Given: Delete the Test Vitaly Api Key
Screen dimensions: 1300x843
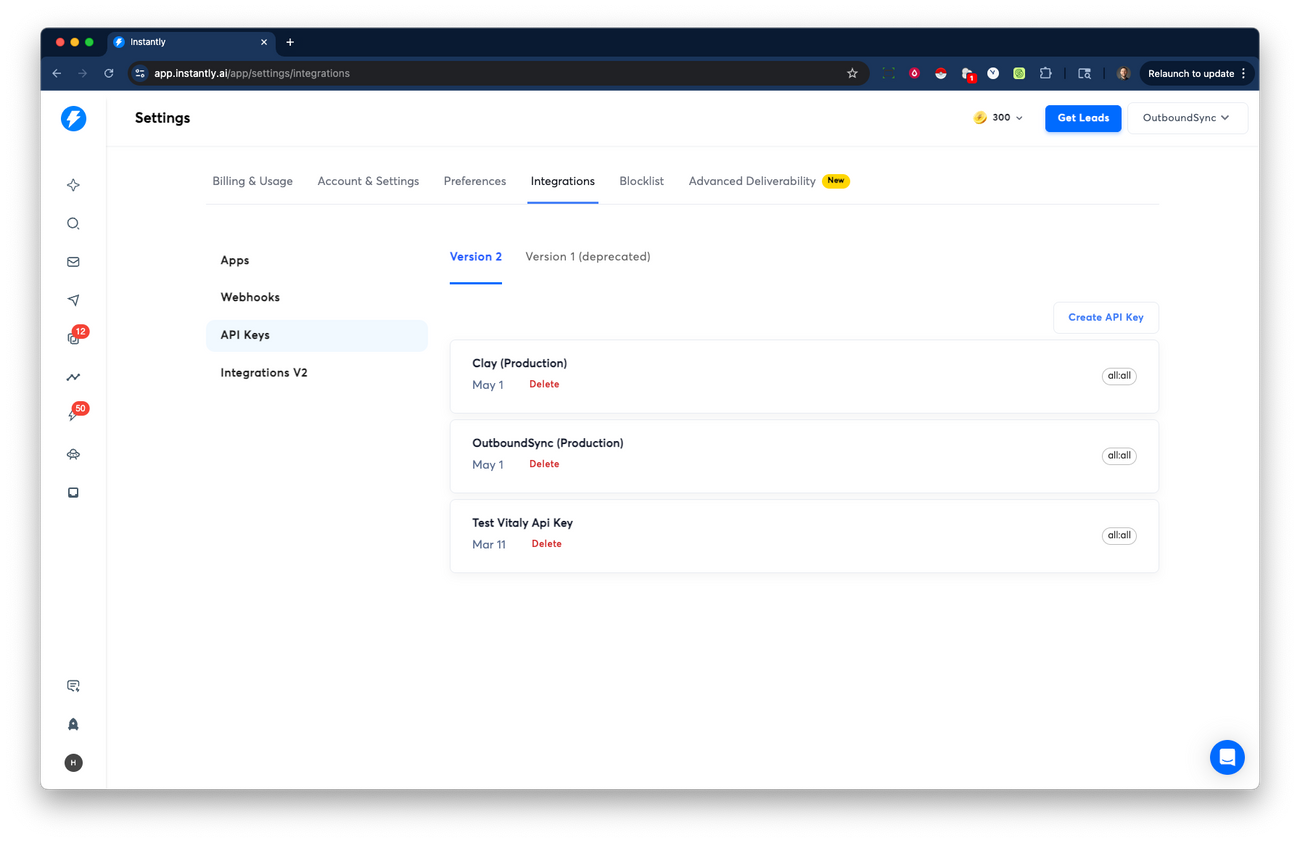Looking at the screenshot, I should (546, 543).
